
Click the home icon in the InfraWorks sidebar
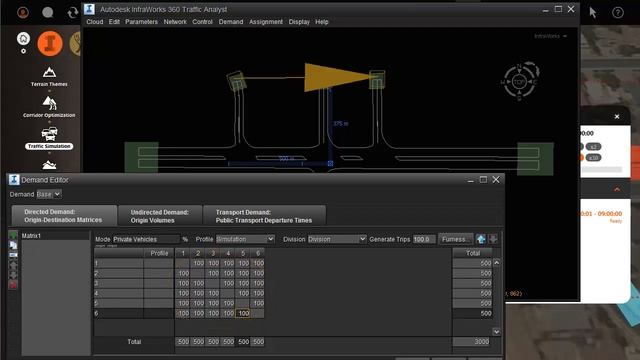pyautogui.click(x=23, y=39)
